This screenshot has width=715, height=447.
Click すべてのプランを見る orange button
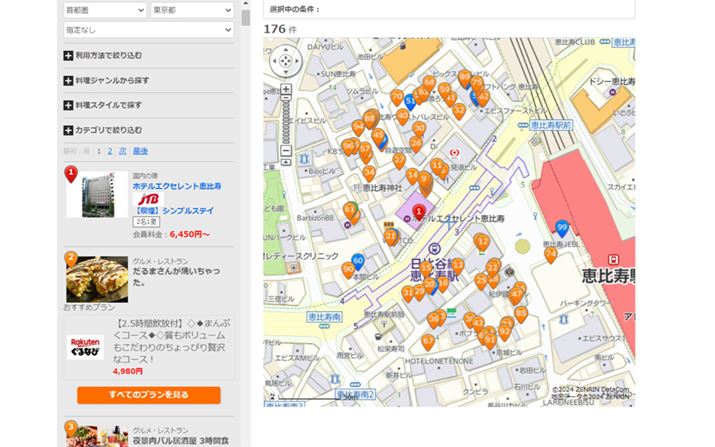[148, 395]
